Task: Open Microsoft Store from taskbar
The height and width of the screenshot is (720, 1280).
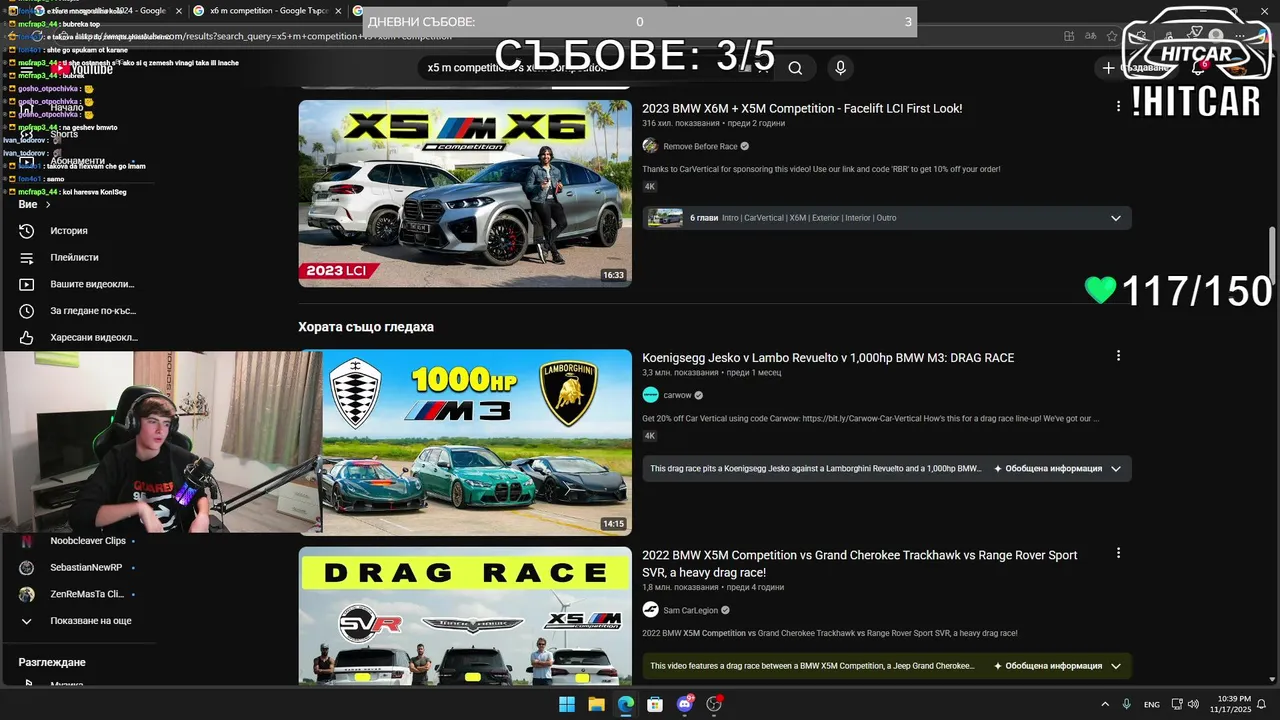Action: click(655, 704)
